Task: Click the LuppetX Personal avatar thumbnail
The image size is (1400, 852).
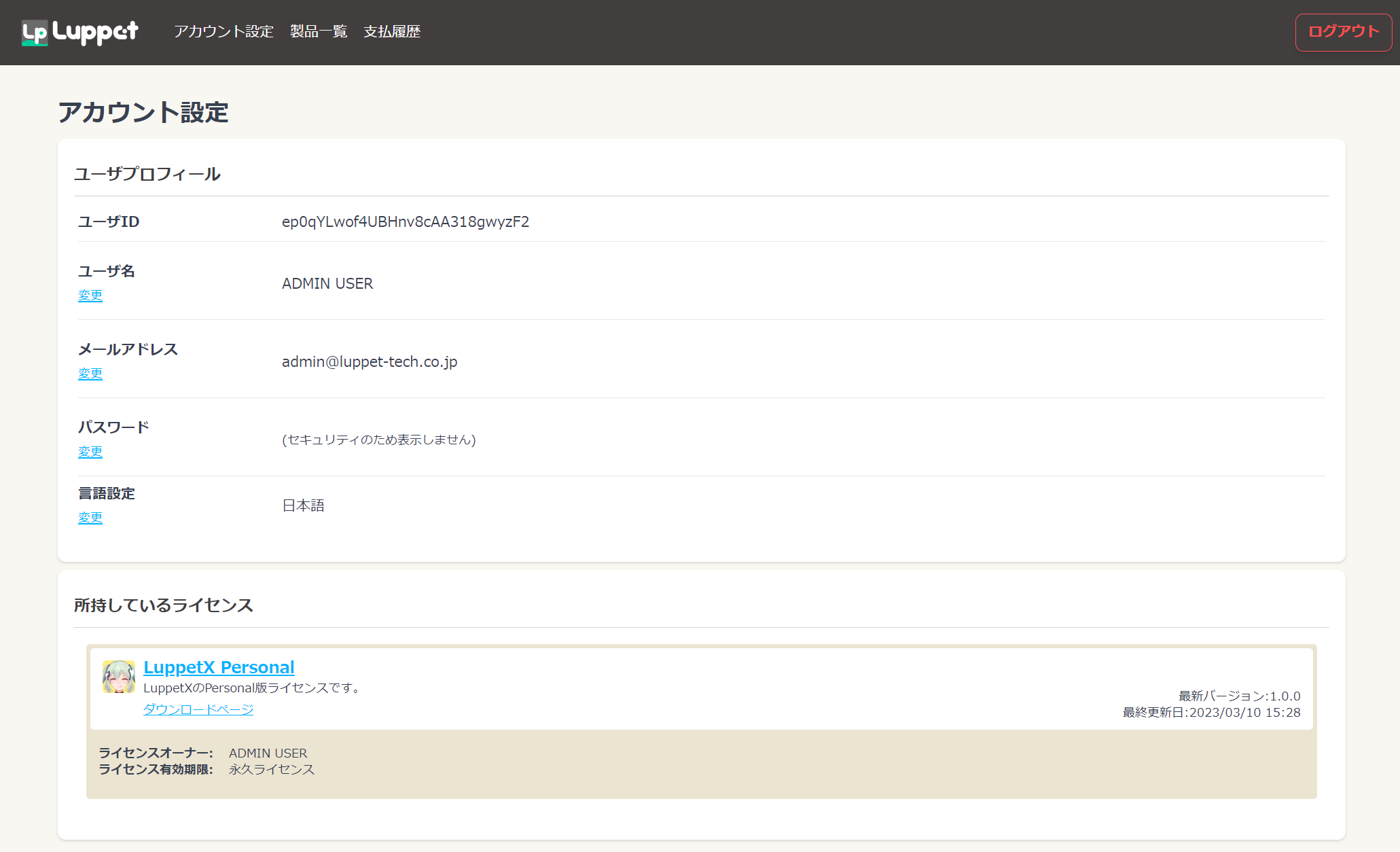Action: 118,677
